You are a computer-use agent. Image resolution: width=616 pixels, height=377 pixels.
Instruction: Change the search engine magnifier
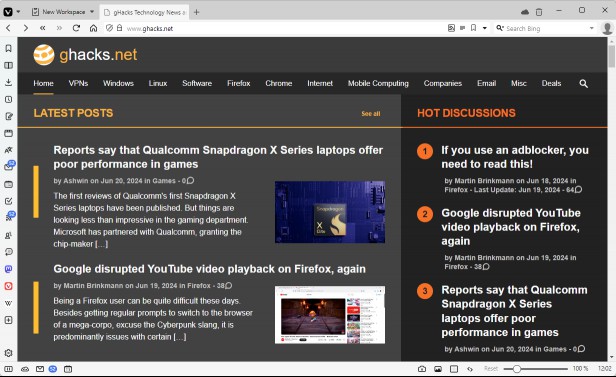(500, 28)
